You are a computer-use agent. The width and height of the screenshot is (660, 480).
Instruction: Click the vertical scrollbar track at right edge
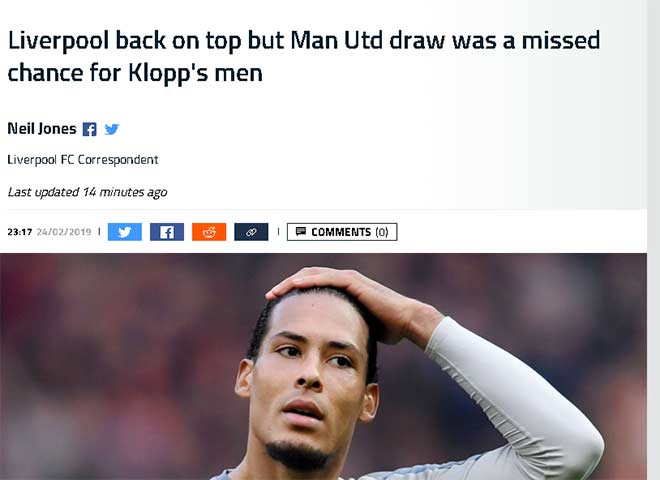click(653, 240)
